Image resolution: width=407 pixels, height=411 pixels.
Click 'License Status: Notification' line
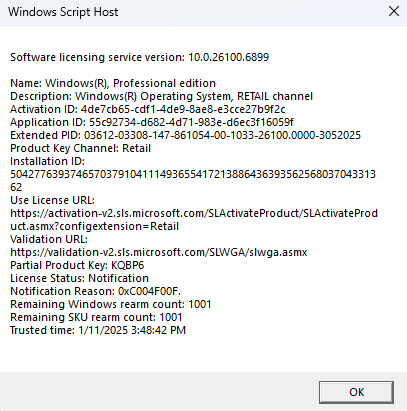pos(79,278)
